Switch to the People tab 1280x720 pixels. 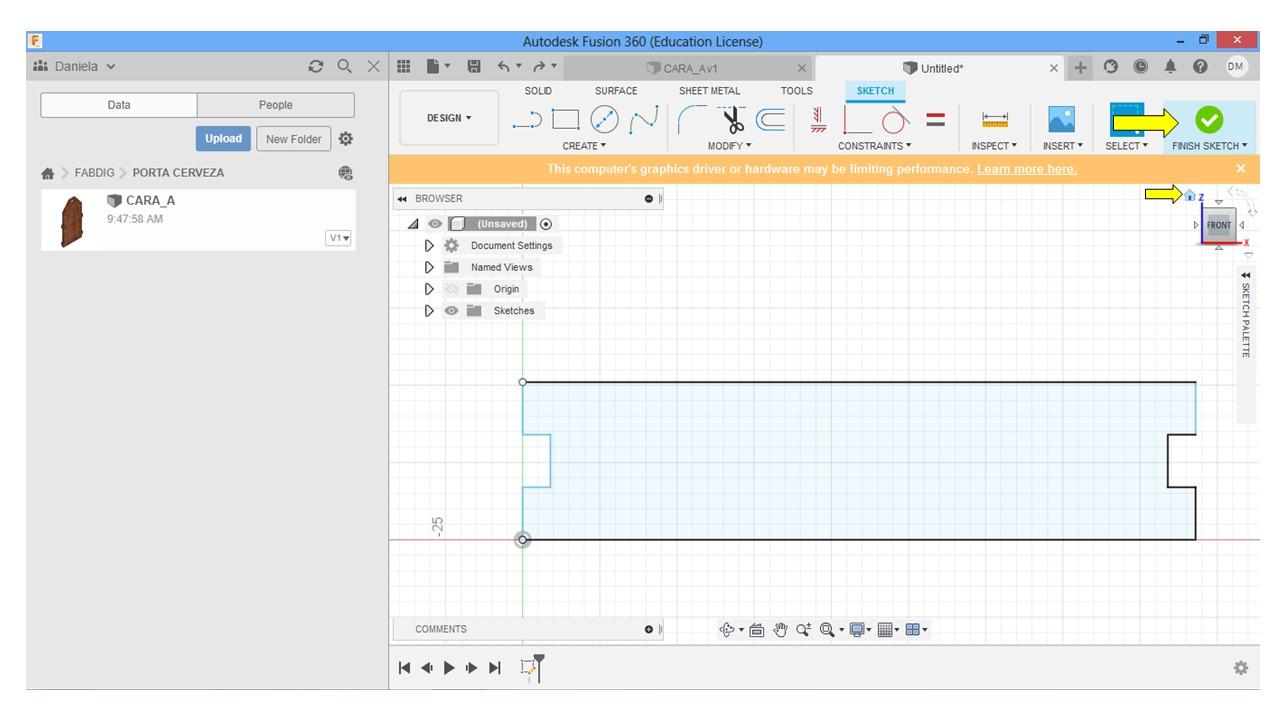[x=276, y=105]
